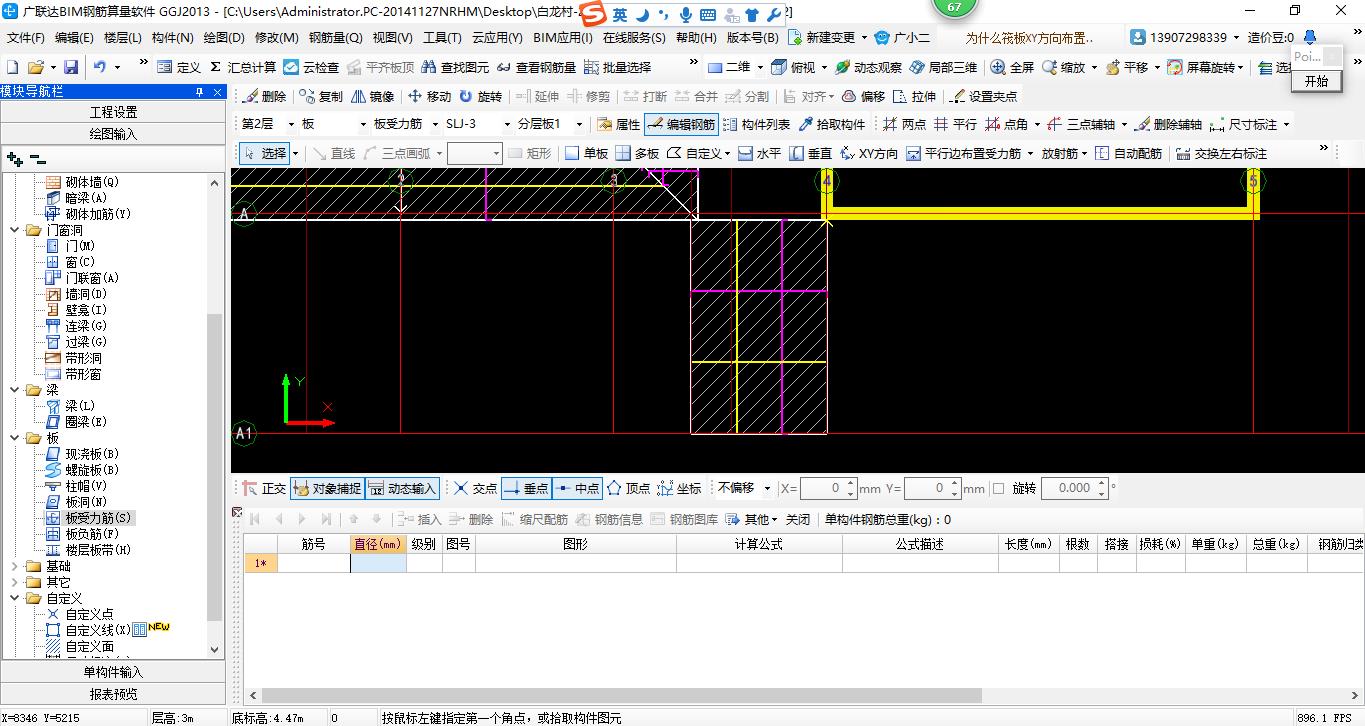The height and width of the screenshot is (726, 1365).
Task: Toggle 编辑钢筋 edit rebar mode
Action: pos(681,124)
